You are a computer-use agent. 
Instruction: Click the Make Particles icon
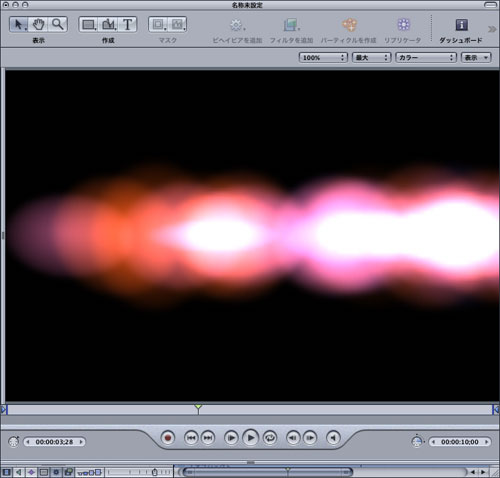[349, 24]
